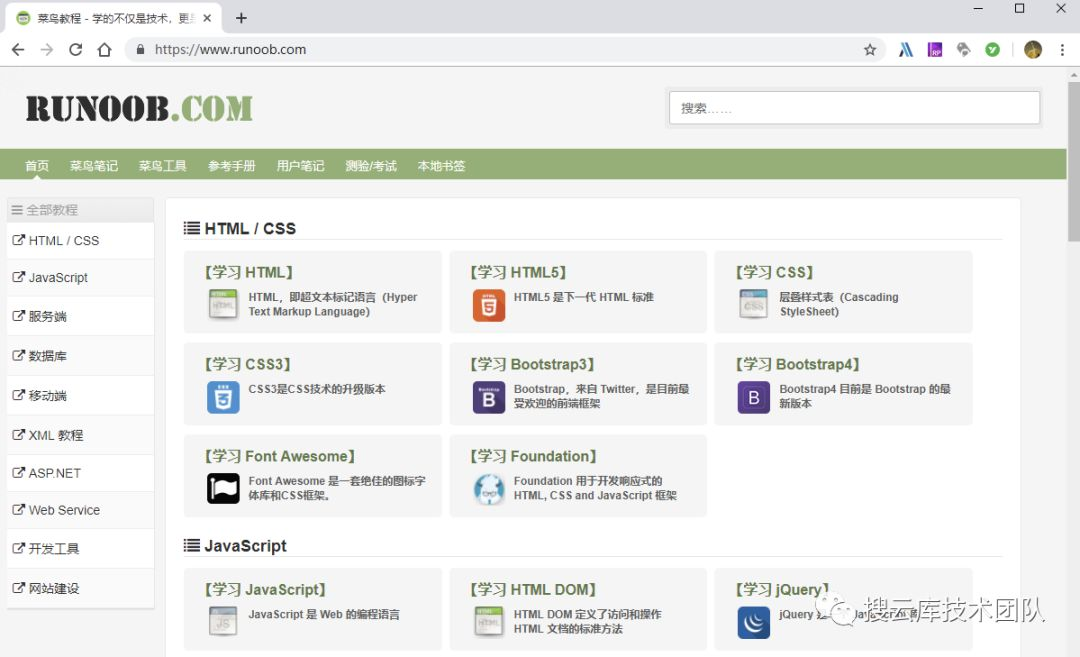Click the orange HTML5 shield icon
The width and height of the screenshot is (1080, 657).
[x=488, y=306]
